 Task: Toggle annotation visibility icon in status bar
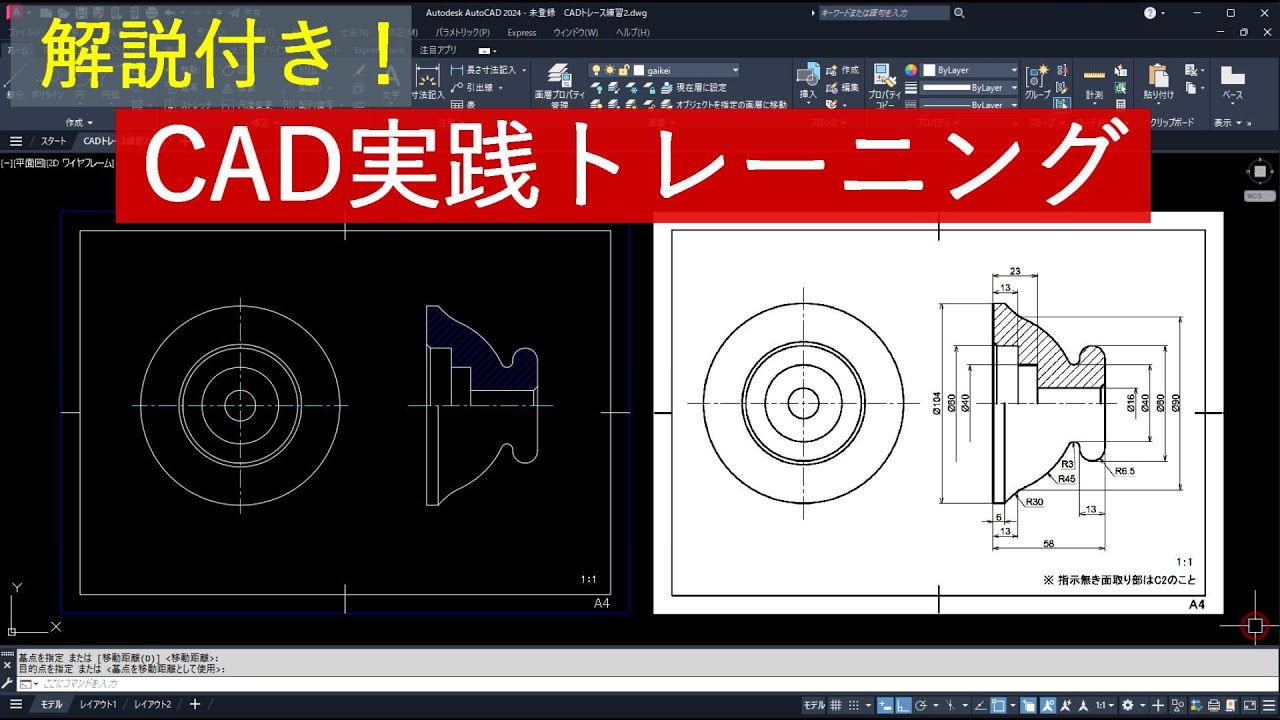1046,705
